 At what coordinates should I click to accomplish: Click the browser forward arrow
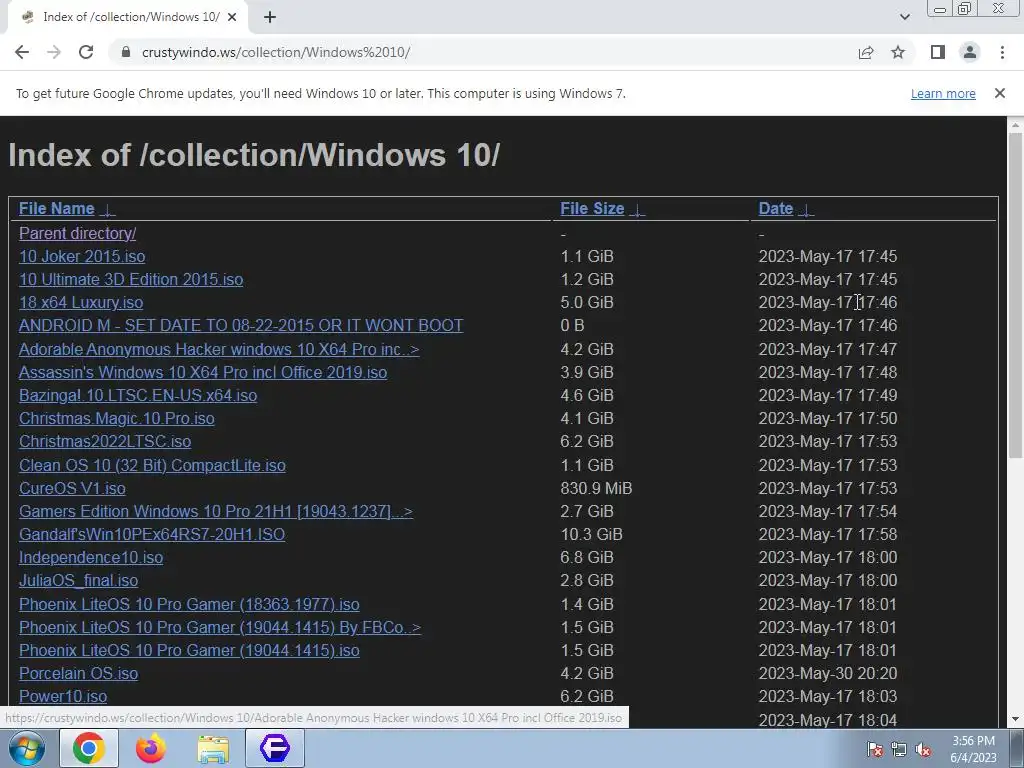(54, 52)
